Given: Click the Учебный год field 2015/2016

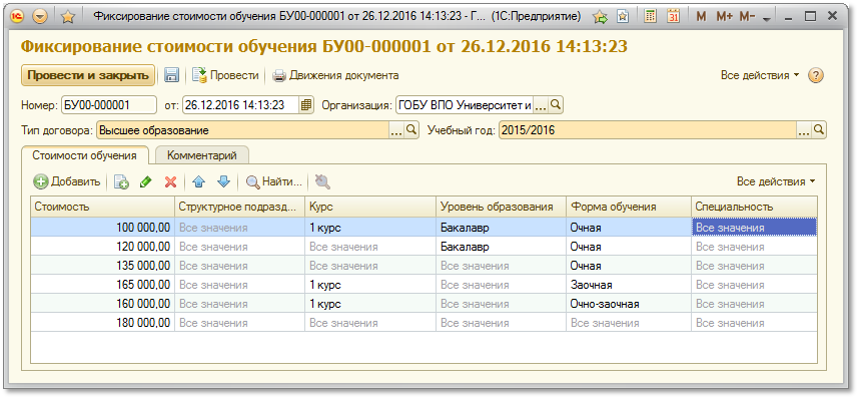Looking at the screenshot, I should pyautogui.click(x=648, y=131).
